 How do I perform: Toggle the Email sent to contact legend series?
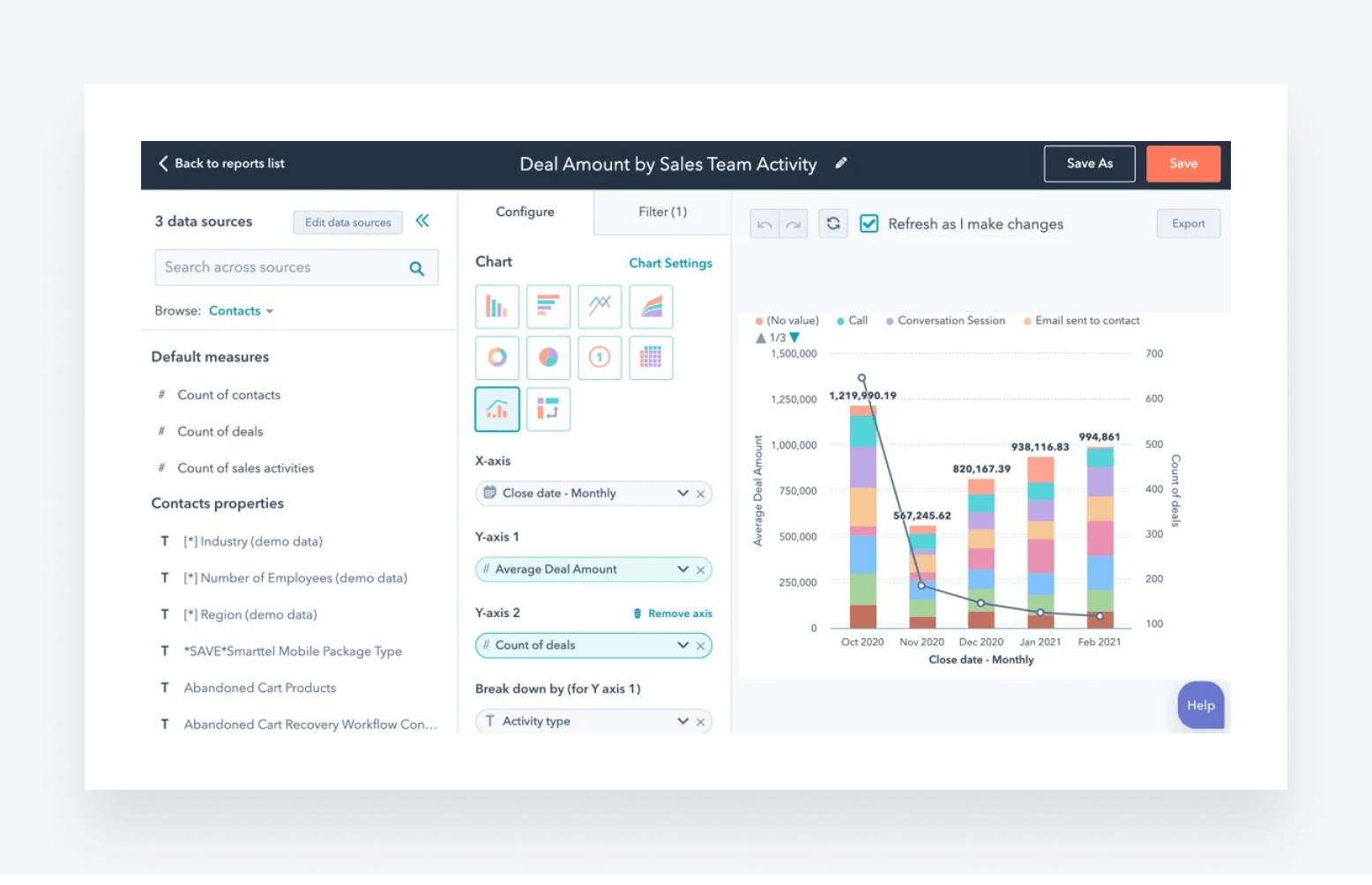pyautogui.click(x=1082, y=321)
